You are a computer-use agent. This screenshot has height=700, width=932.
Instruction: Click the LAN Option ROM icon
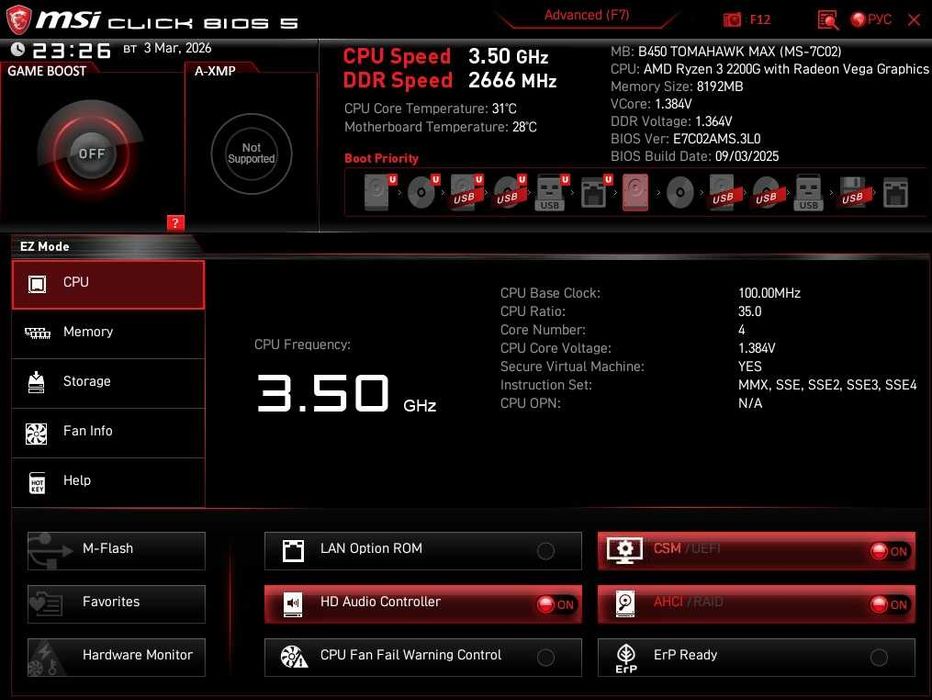point(293,551)
